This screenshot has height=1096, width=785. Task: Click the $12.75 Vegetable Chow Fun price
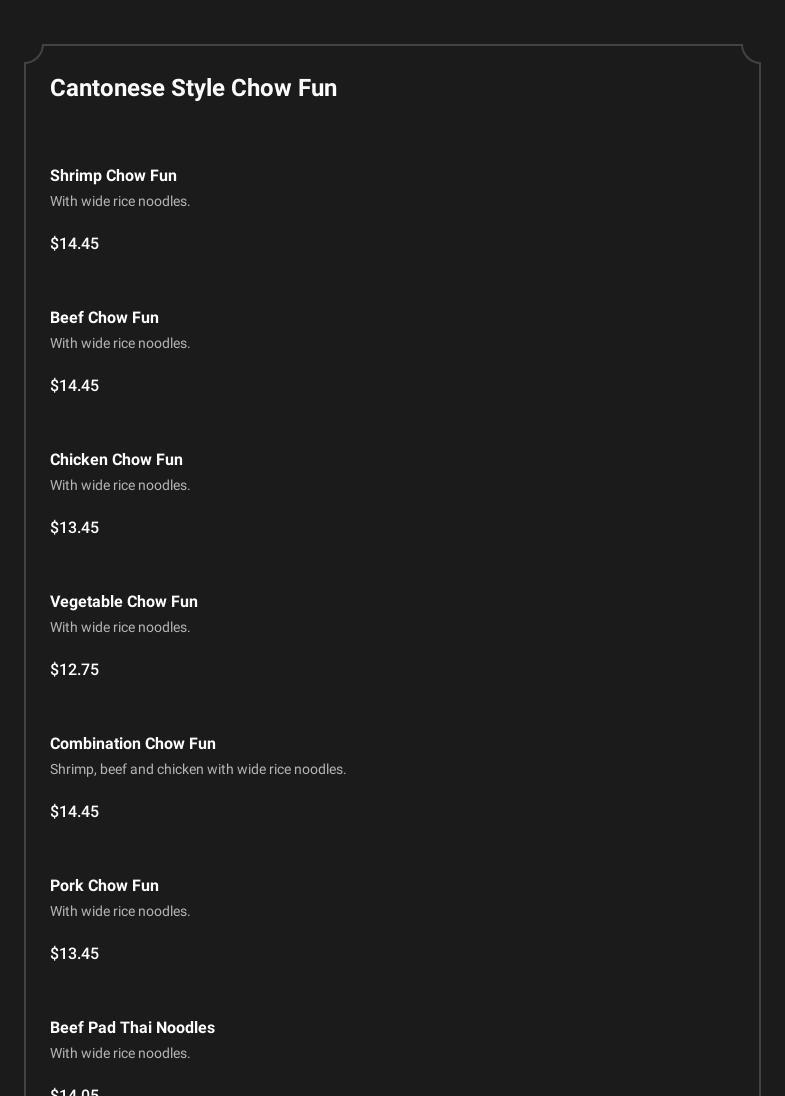click(74, 670)
